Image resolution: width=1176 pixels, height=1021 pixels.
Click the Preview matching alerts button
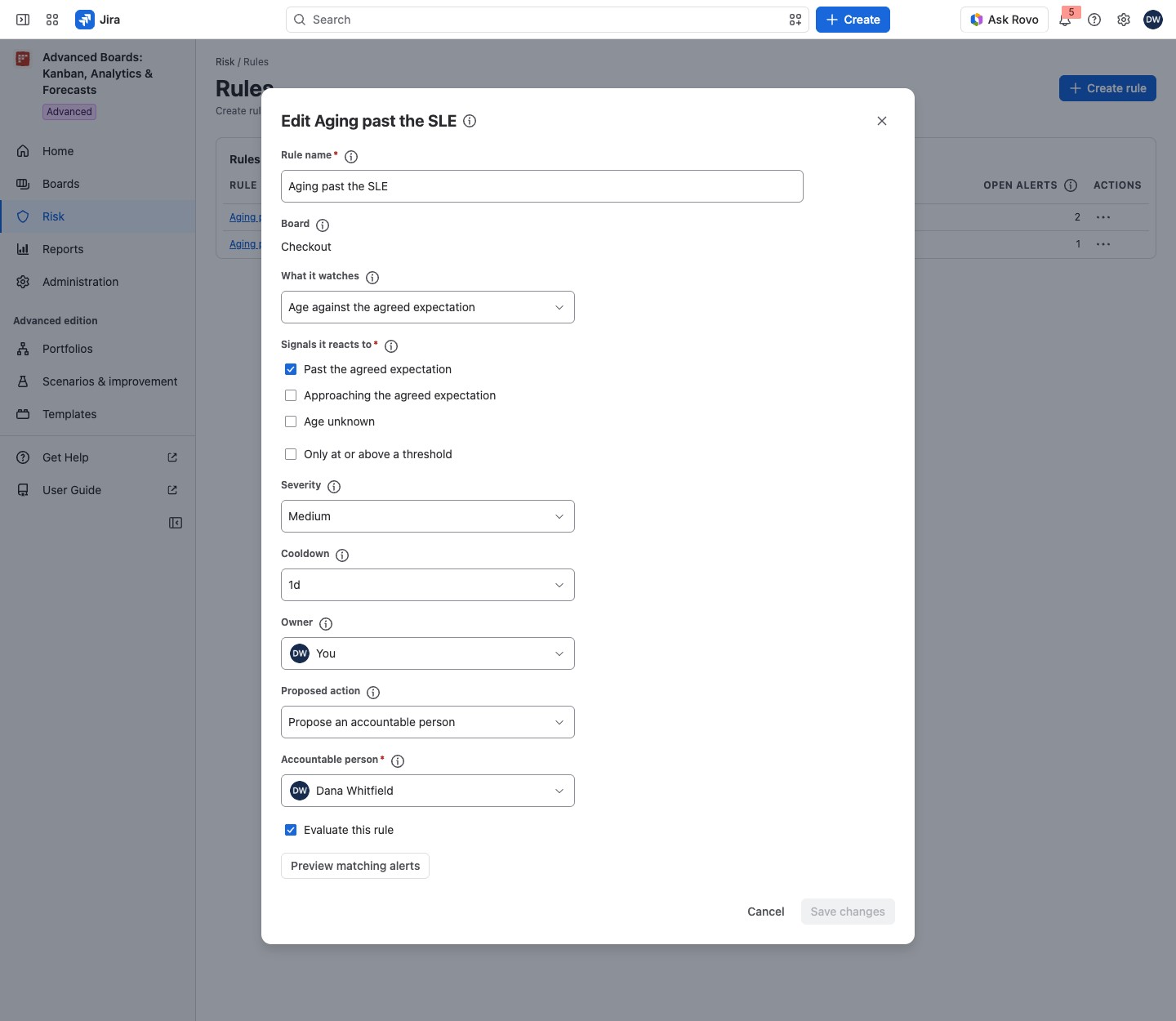pyautogui.click(x=355, y=866)
